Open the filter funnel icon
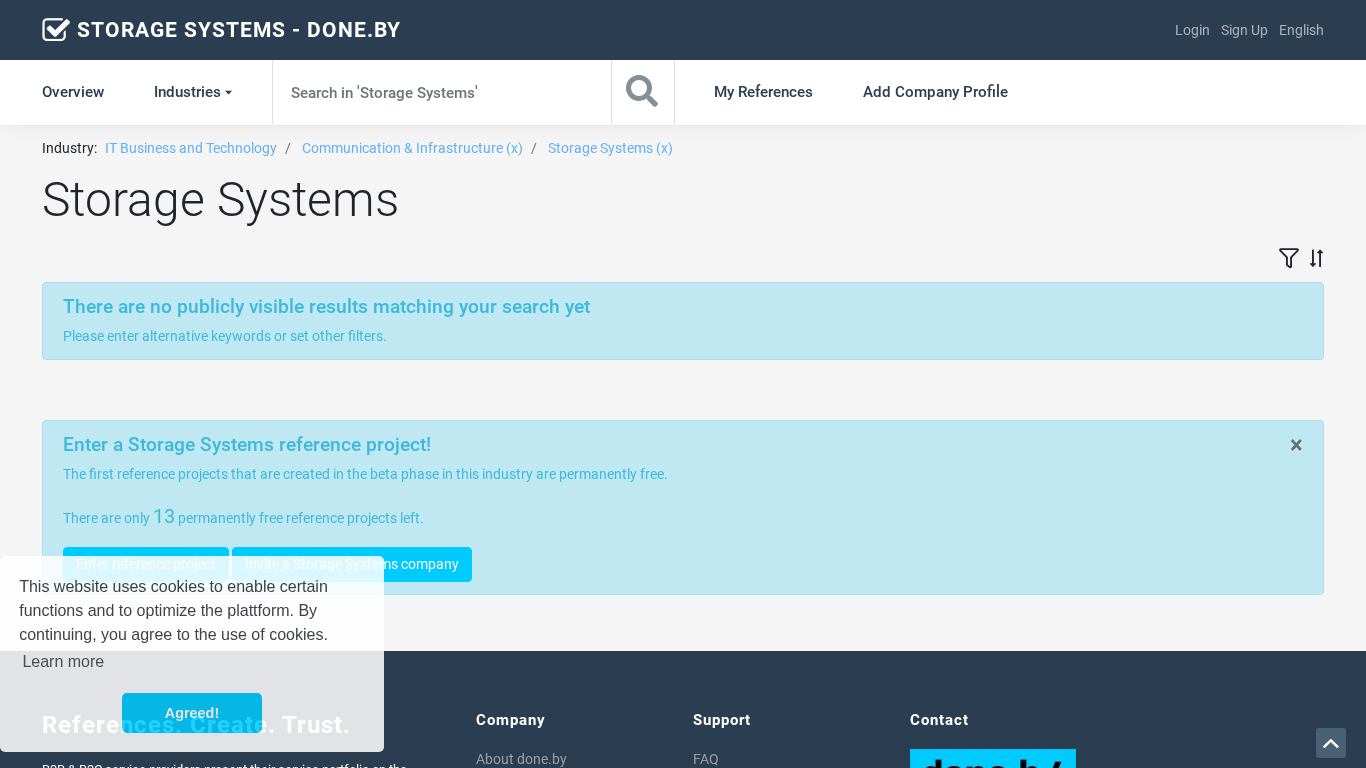 tap(1288, 258)
